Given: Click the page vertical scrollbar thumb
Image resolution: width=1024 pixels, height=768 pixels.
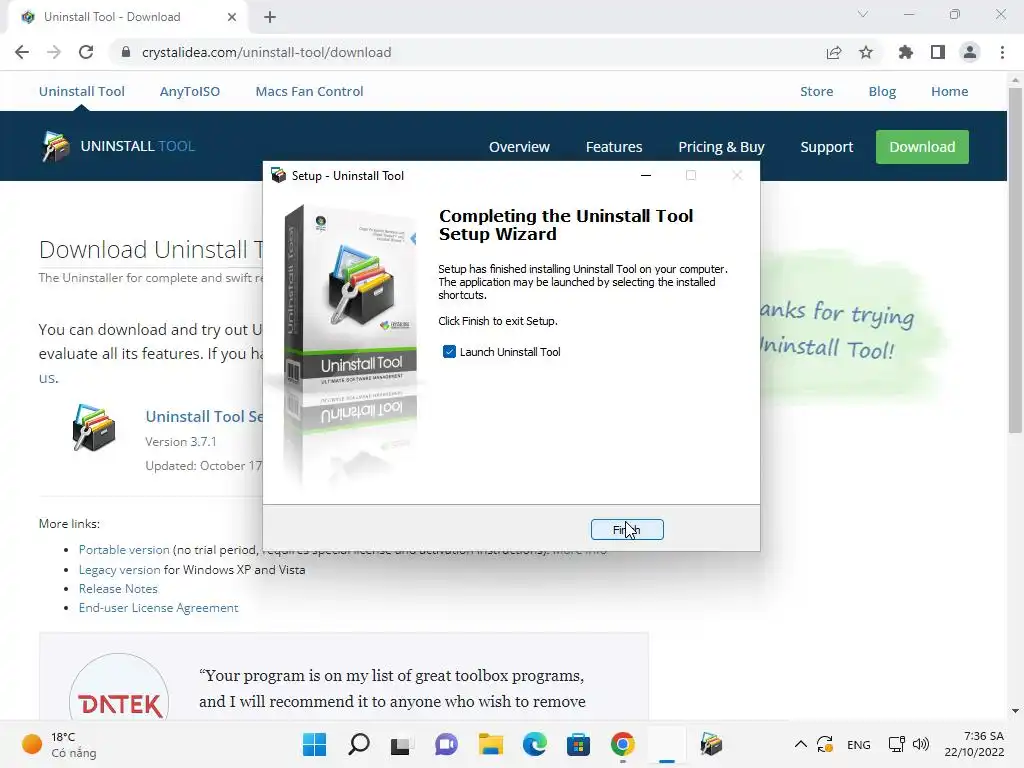Looking at the screenshot, I should pos(1015,260).
